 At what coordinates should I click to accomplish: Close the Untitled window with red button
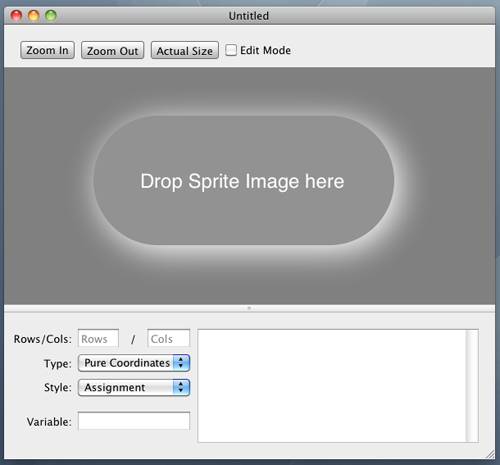pos(16,15)
